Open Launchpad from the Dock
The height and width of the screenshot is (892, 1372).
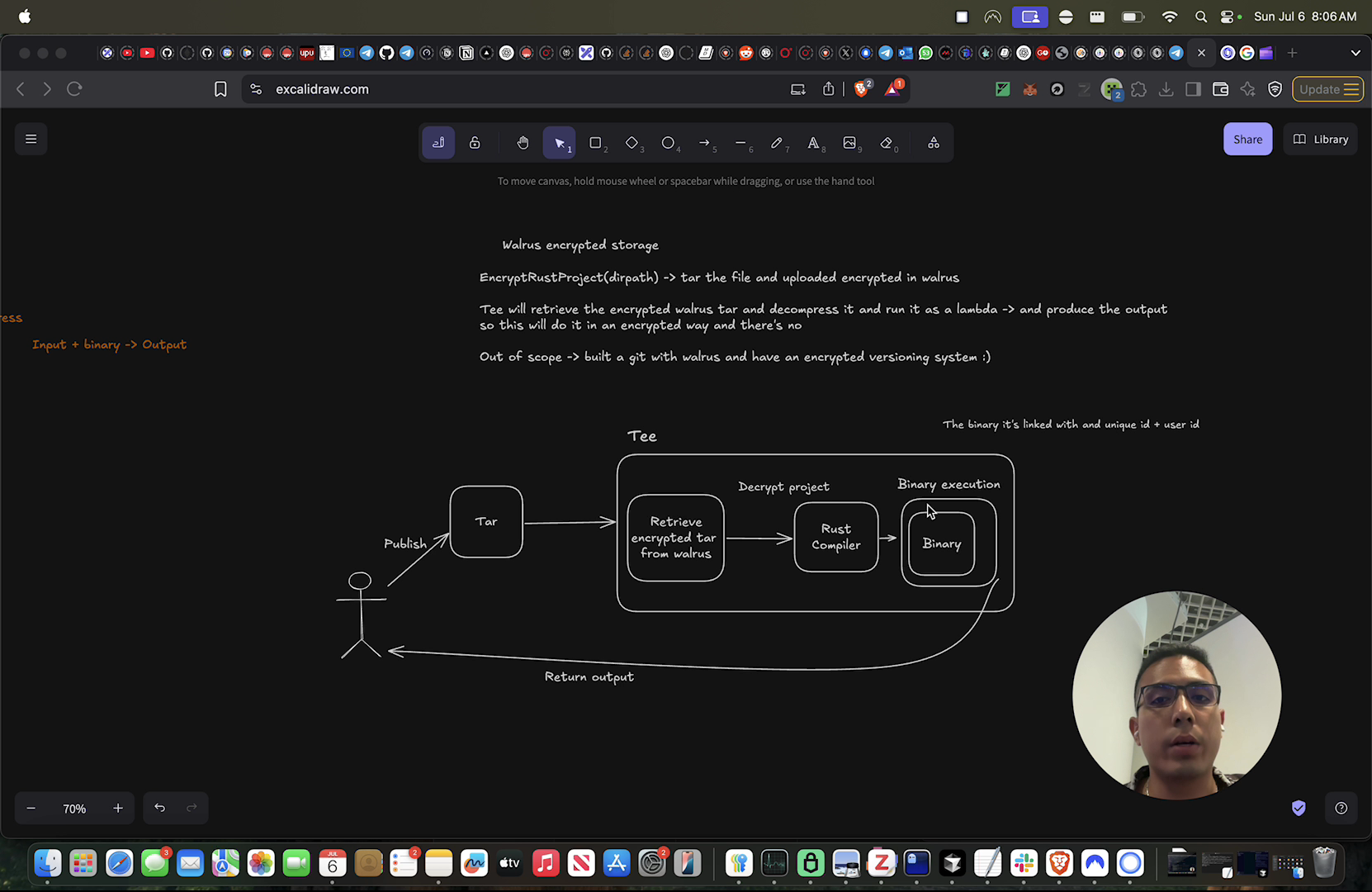(x=83, y=863)
